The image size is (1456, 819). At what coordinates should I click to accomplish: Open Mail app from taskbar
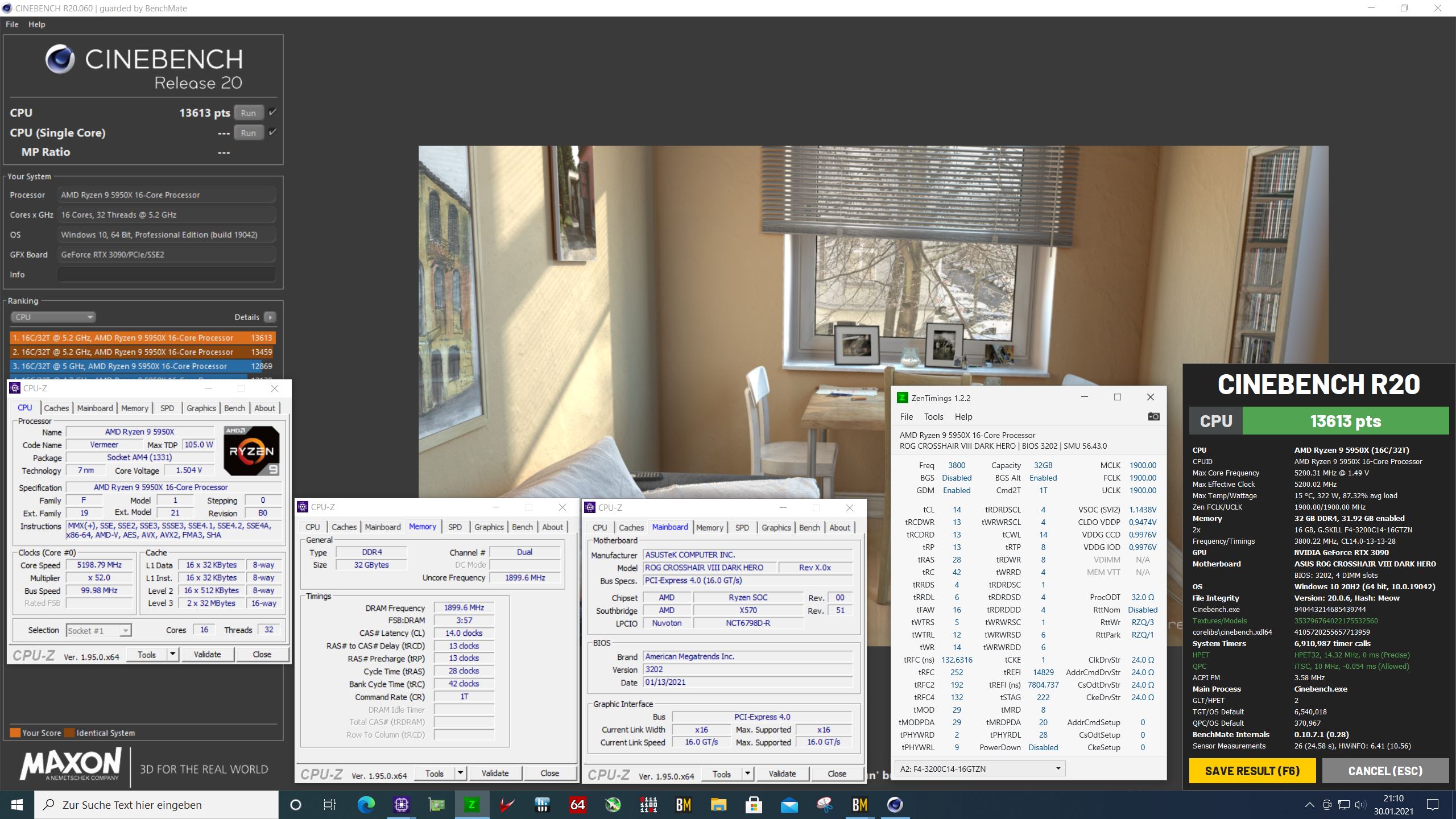click(x=789, y=805)
